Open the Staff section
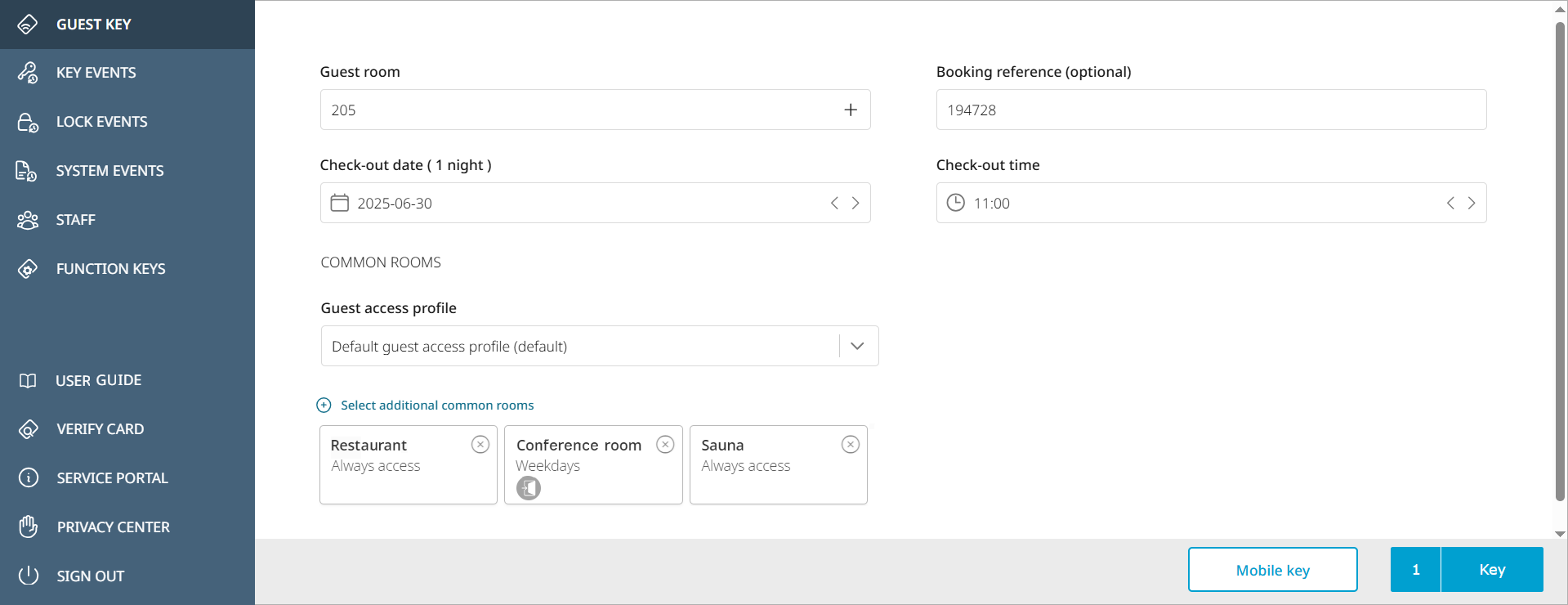1568x605 pixels. (75, 220)
